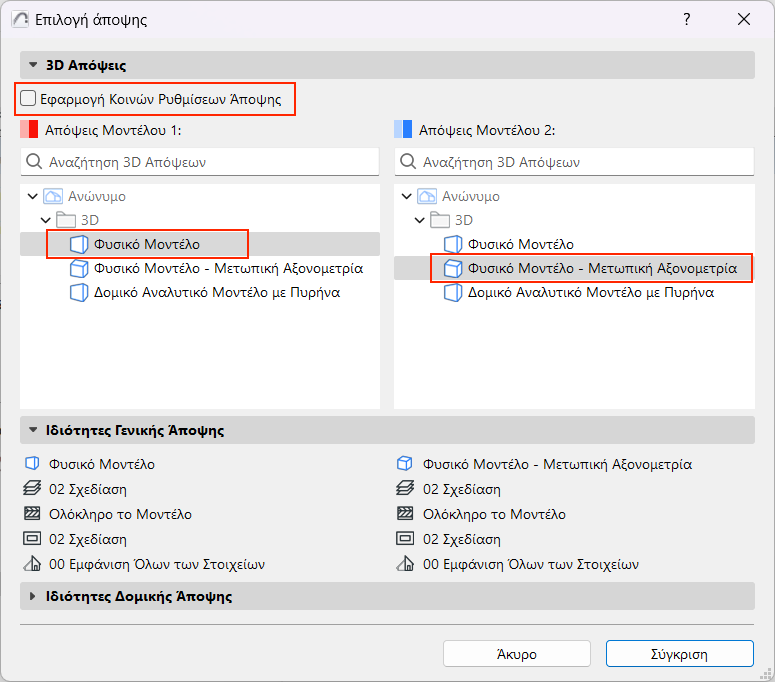
Task: Focus the Model 2 3D views search box
Action: [x=574, y=162]
